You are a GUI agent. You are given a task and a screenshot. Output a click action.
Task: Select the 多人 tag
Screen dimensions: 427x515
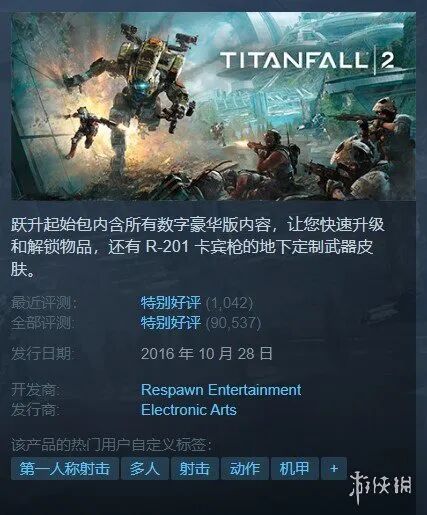pos(145,469)
